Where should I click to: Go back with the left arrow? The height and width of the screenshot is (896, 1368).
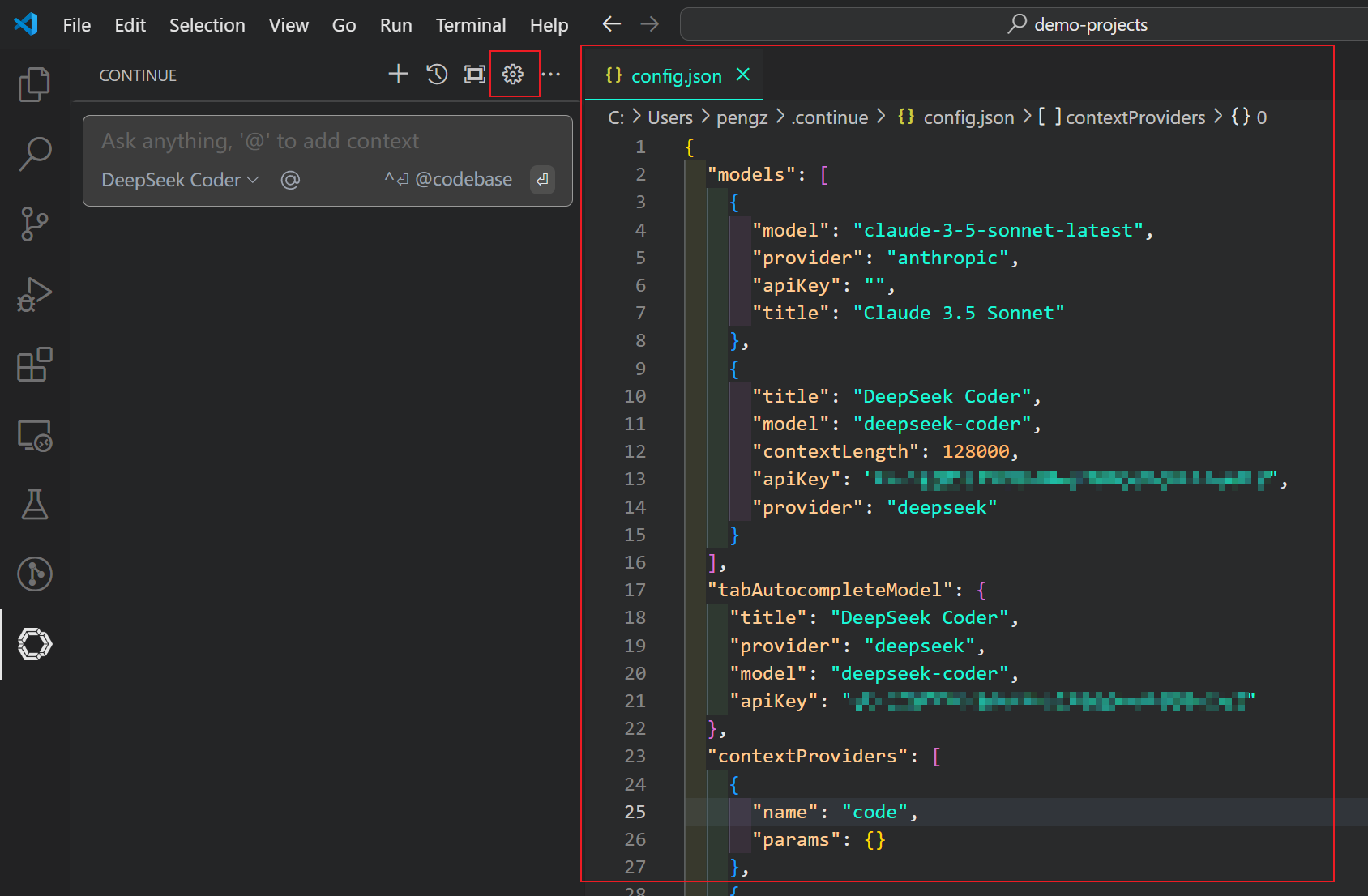pos(612,24)
